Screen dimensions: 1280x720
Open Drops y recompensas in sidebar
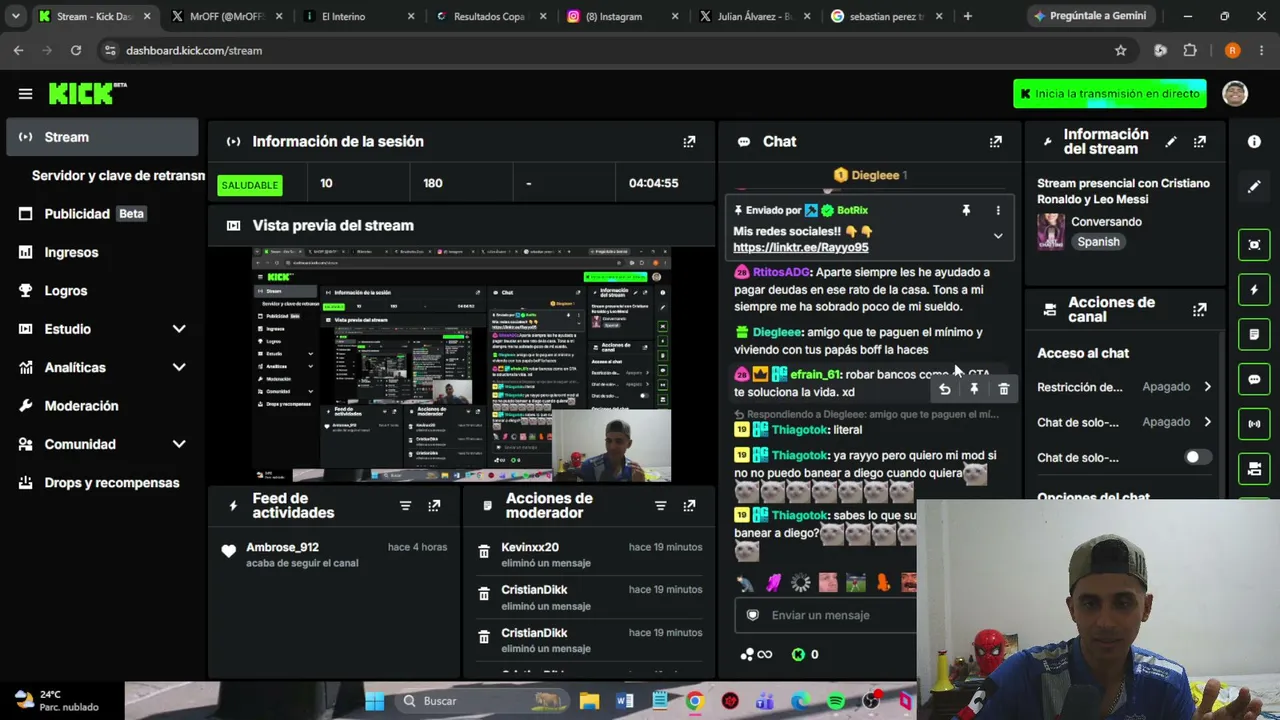102,483
